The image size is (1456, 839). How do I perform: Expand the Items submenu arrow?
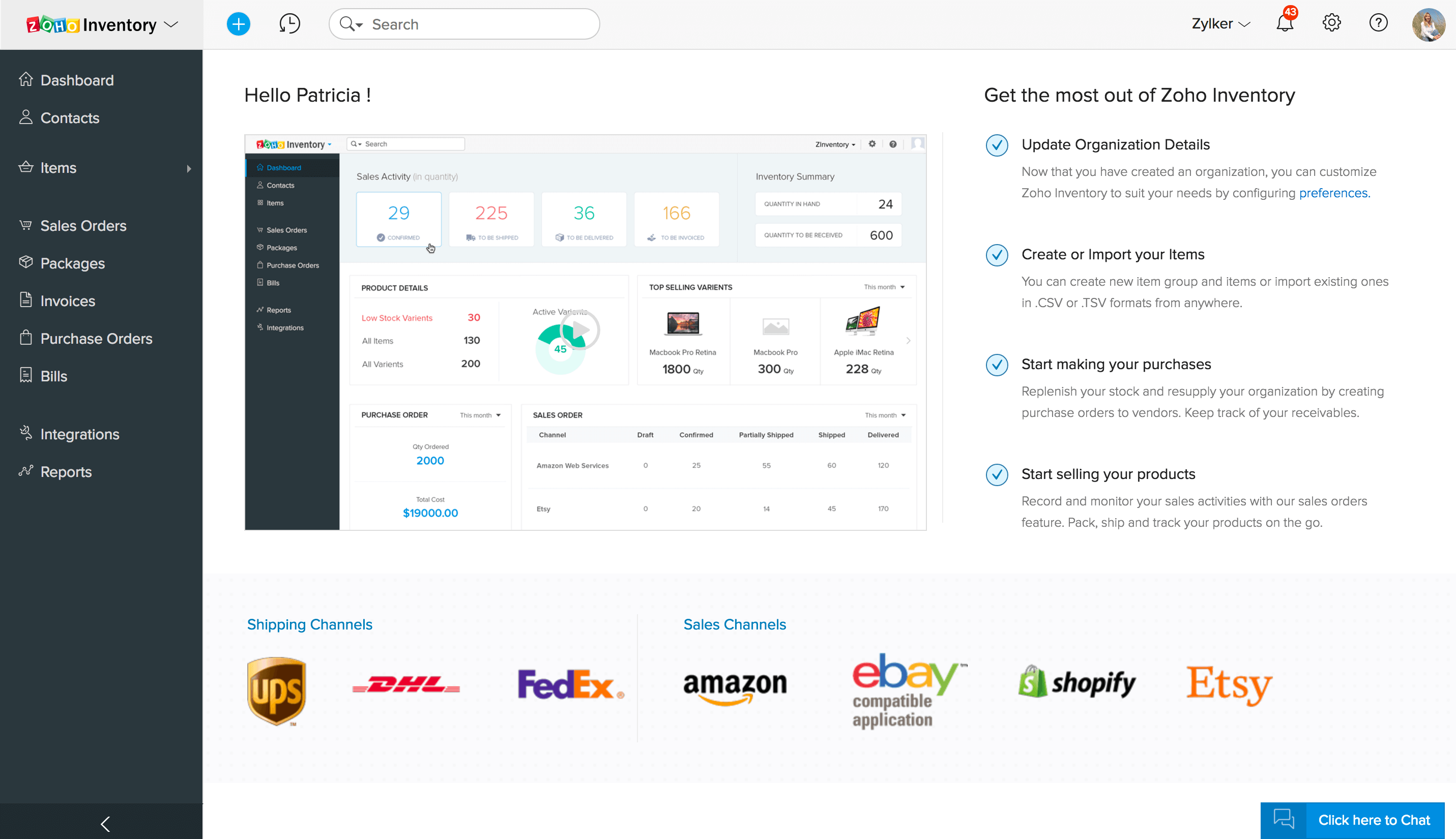pos(188,169)
